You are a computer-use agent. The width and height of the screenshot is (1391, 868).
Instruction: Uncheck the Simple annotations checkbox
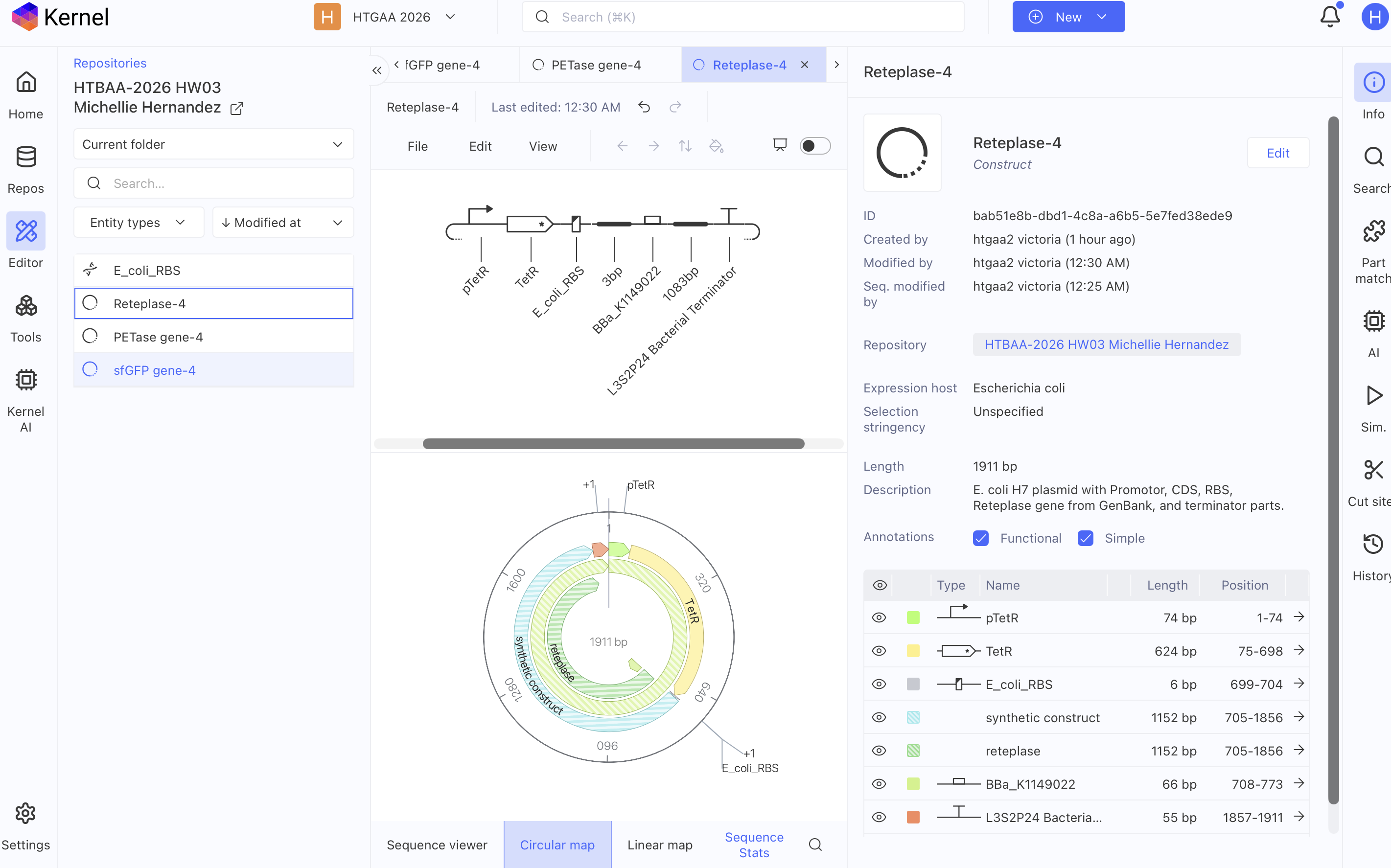pos(1085,539)
